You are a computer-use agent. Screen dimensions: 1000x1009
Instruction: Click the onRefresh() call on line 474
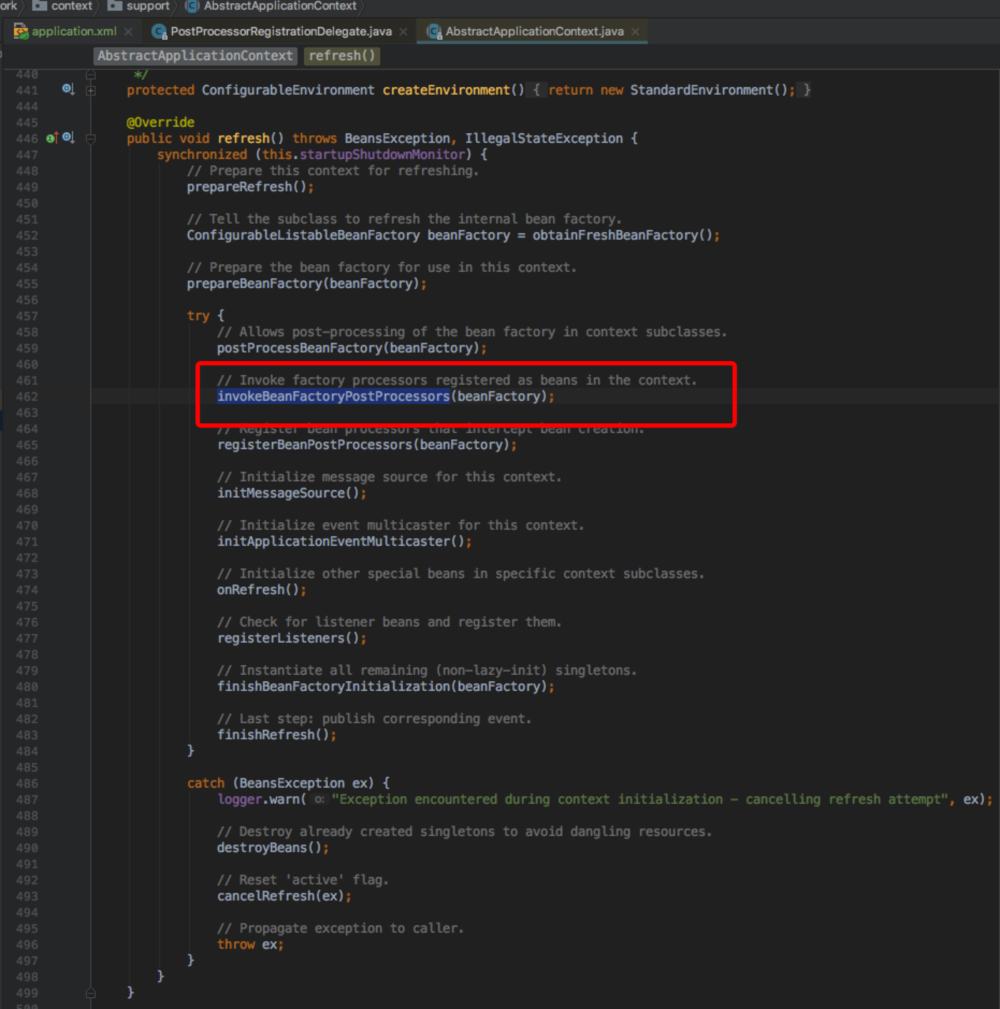pyautogui.click(x=261, y=589)
